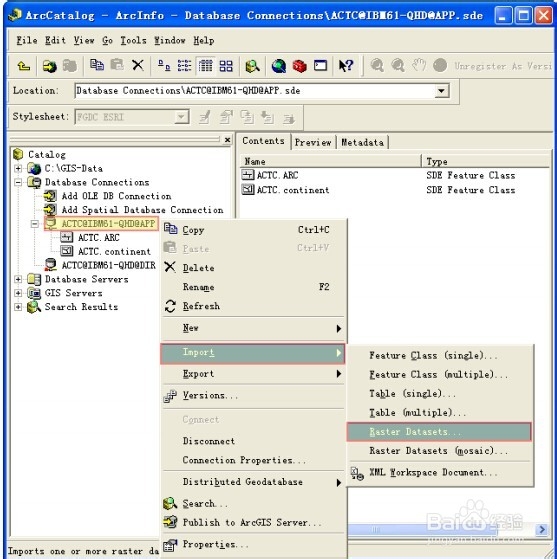The image size is (557, 559).
Task: Launch ArcMap globe icon
Action: 278,66
